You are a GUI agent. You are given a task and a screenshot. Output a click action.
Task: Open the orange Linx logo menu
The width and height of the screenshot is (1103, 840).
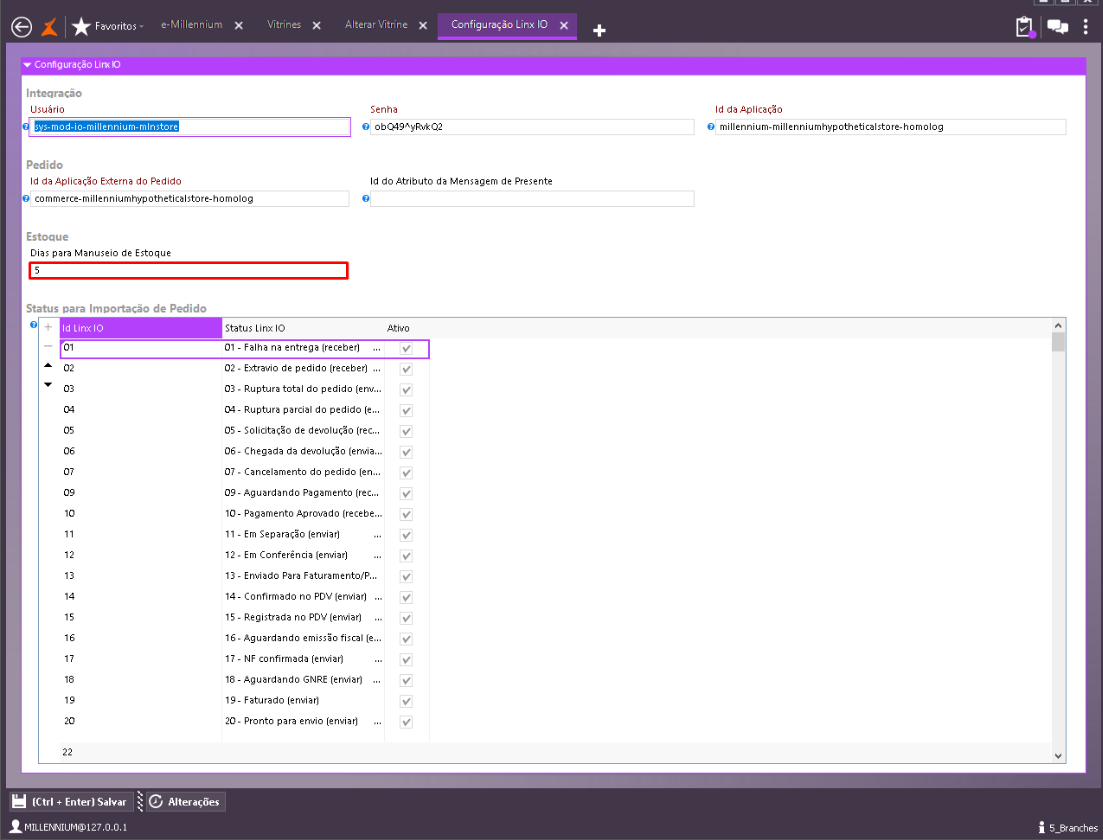[49, 27]
